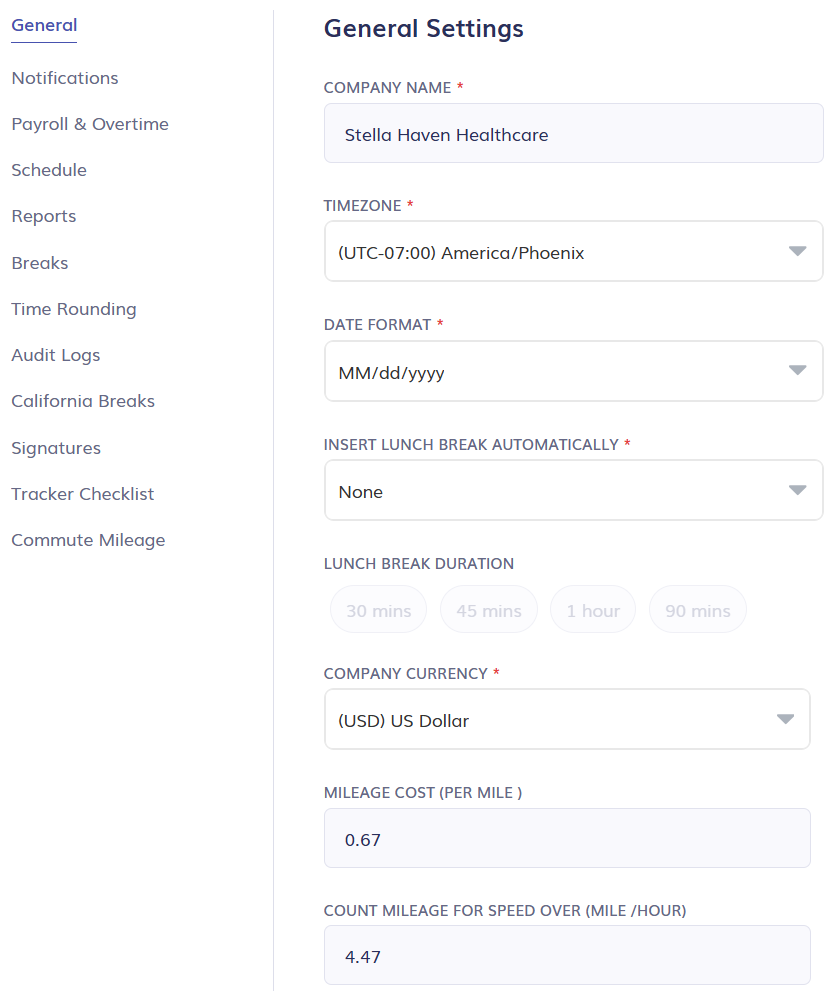Go to Commute Mileage settings
This screenshot has width=832, height=991.
click(87, 540)
